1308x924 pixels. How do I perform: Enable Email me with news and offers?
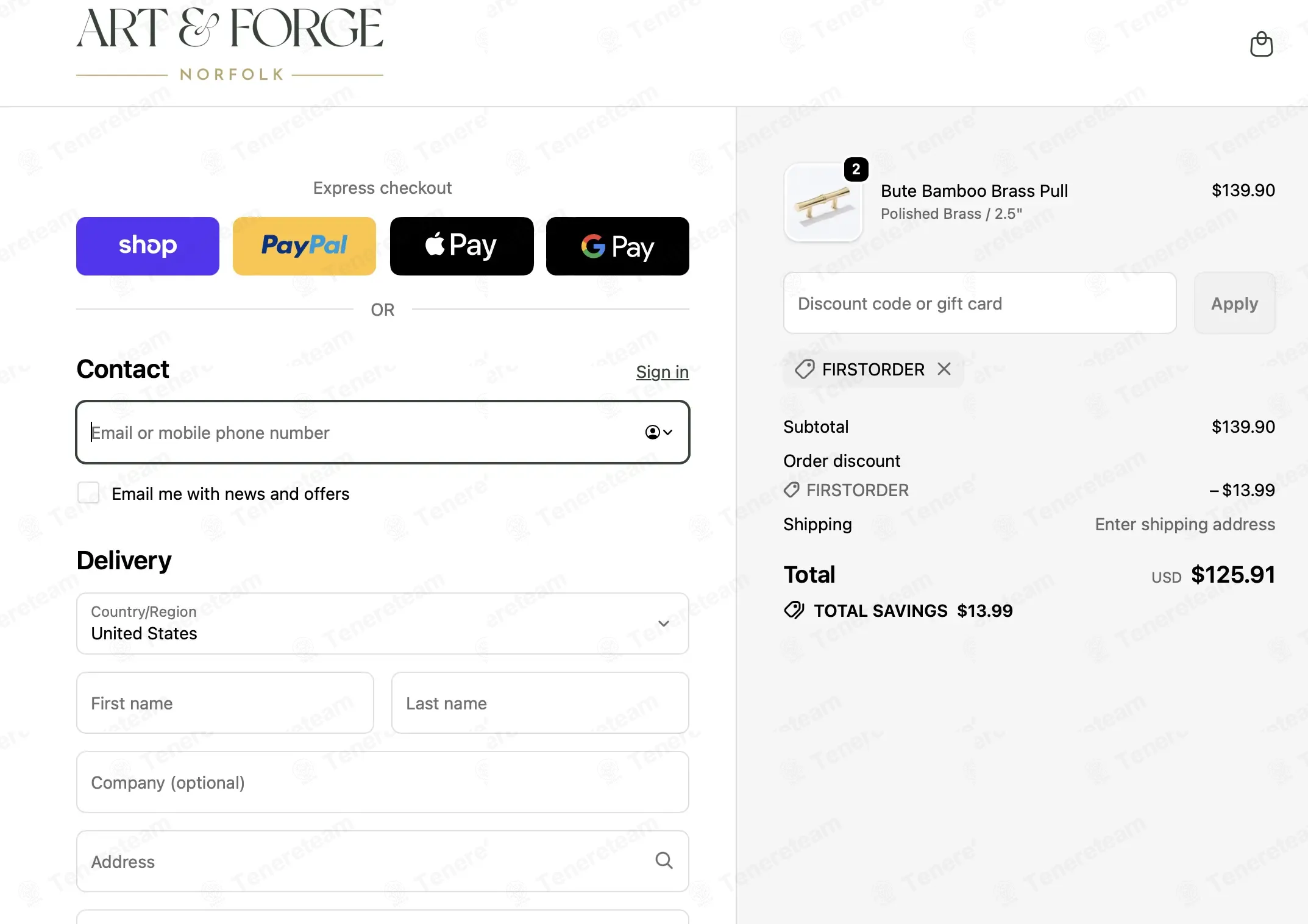pyautogui.click(x=88, y=492)
